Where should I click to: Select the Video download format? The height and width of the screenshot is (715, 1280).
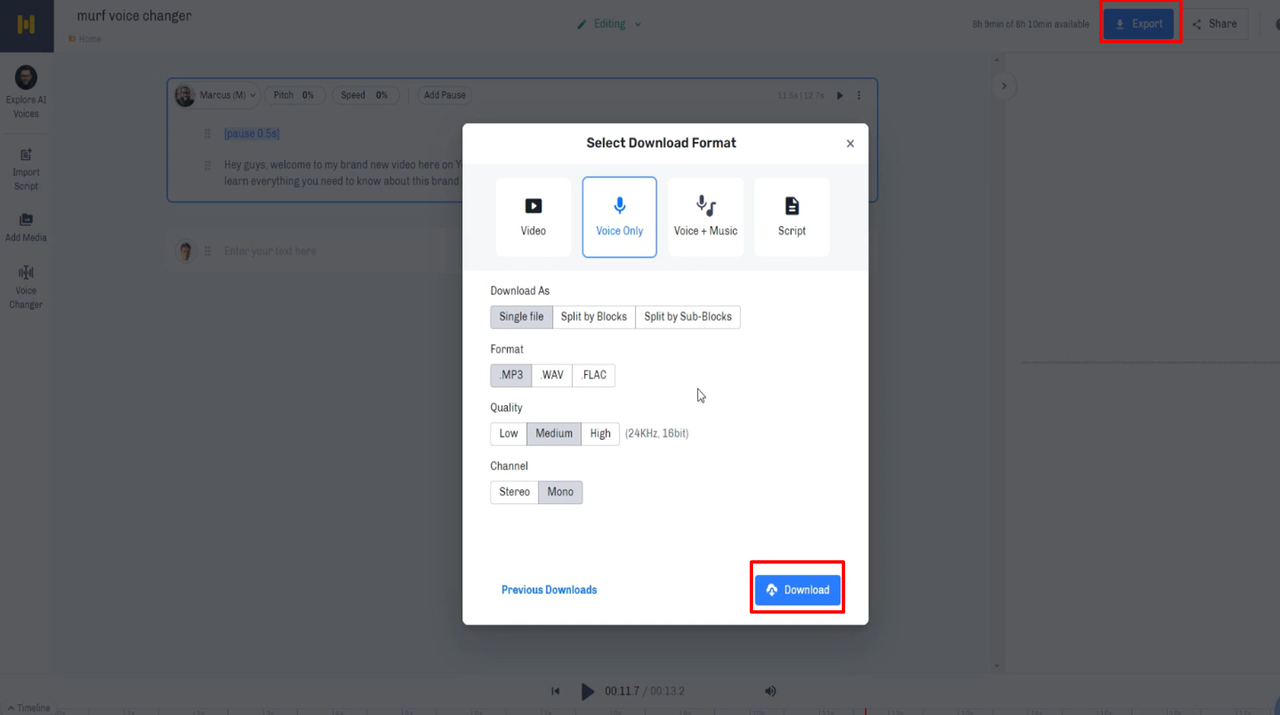click(533, 217)
